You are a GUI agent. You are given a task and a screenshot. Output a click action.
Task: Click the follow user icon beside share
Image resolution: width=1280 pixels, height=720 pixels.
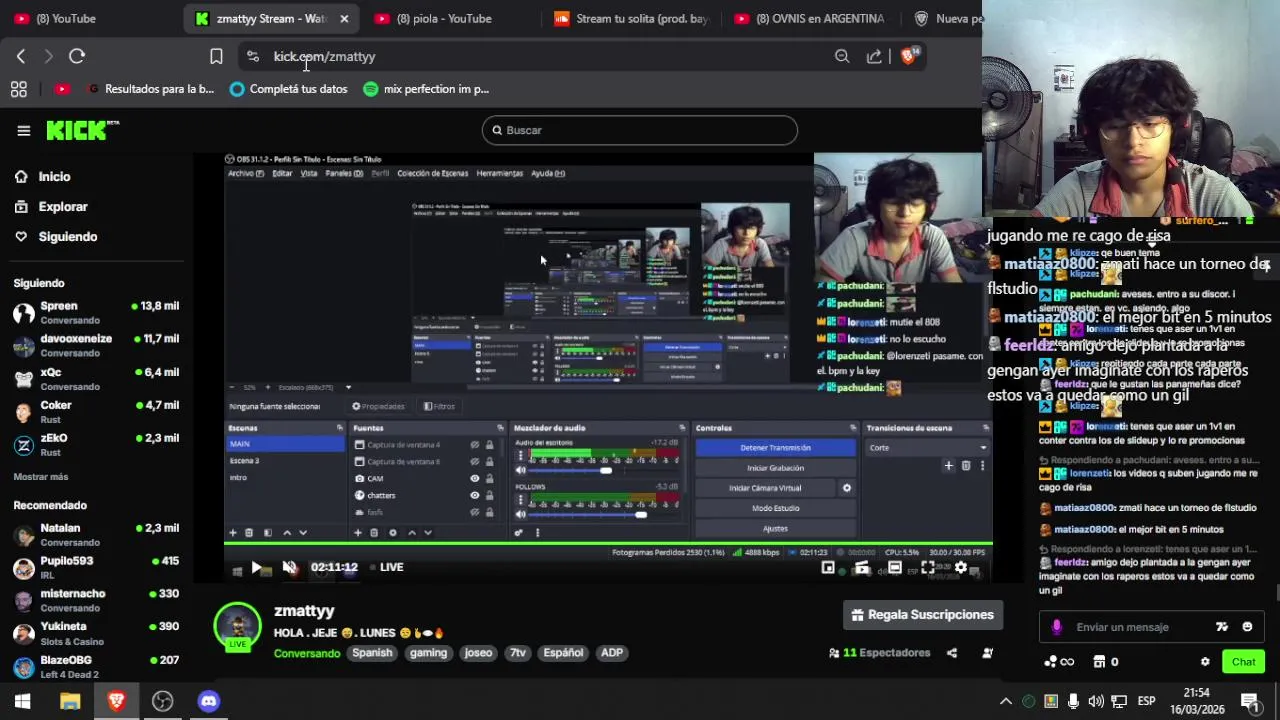click(x=987, y=653)
